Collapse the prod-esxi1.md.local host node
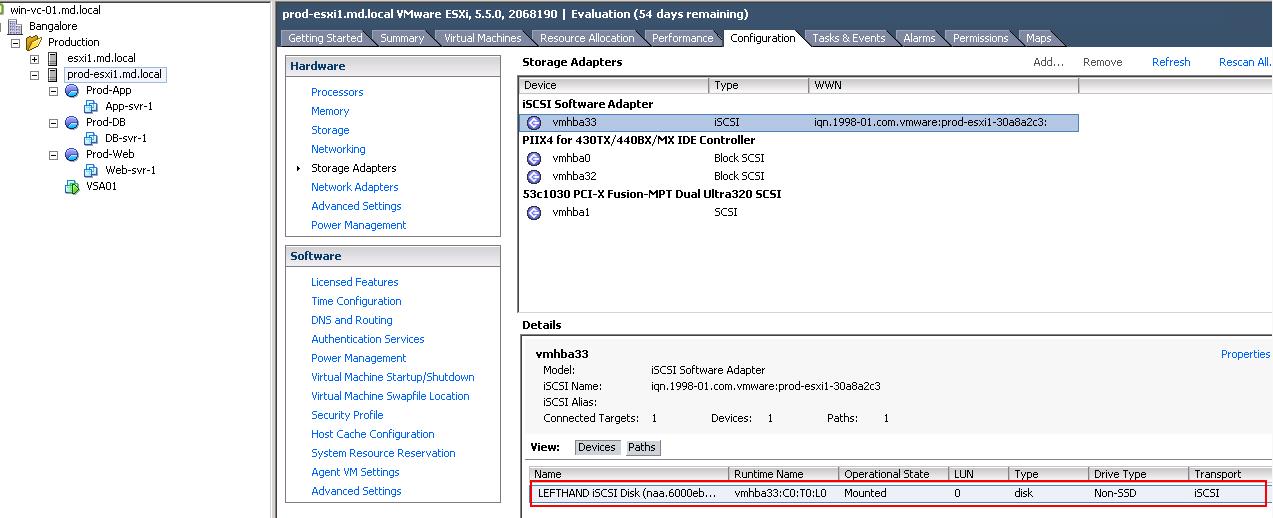 pos(35,74)
